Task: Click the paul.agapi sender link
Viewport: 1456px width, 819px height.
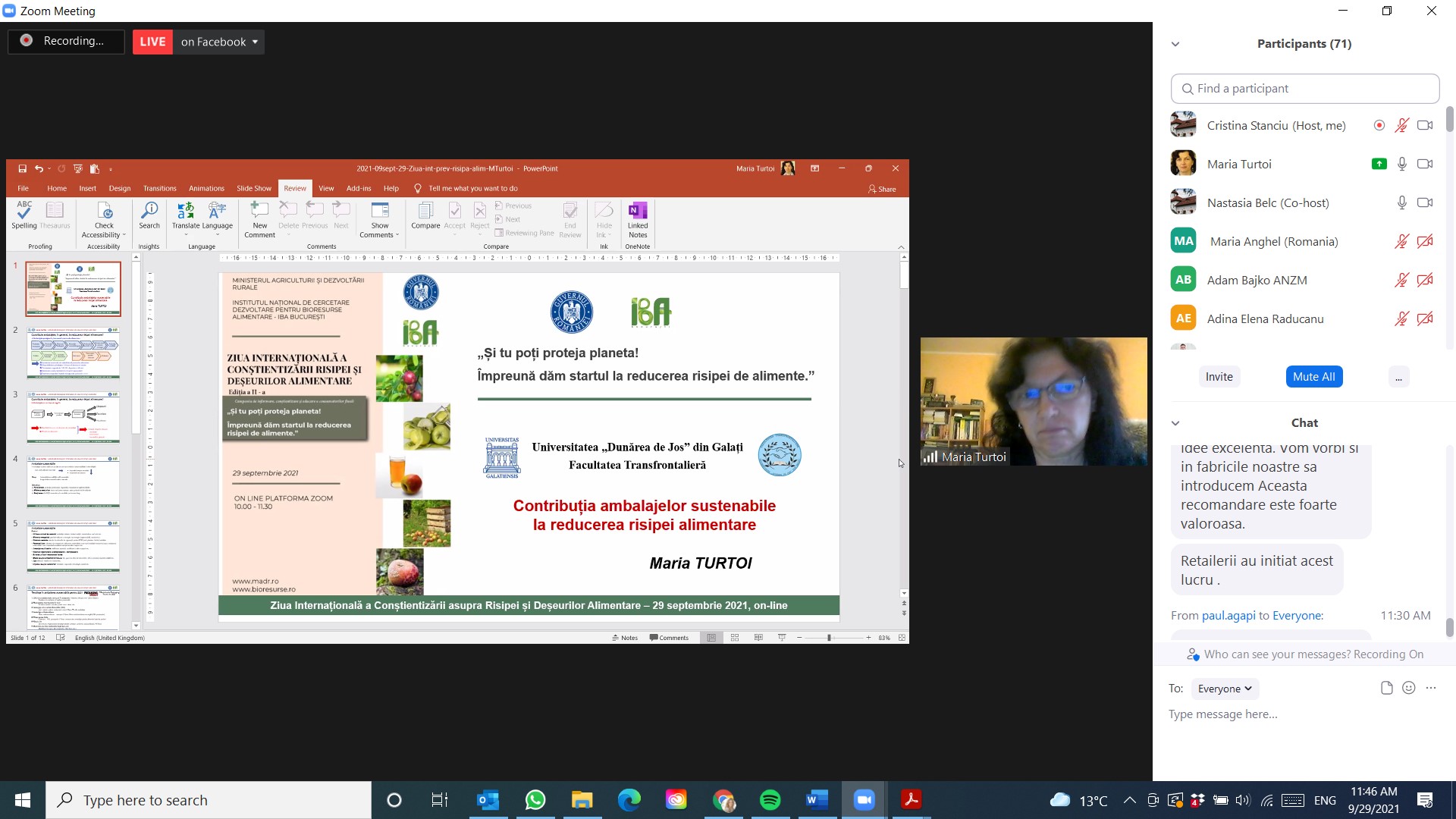Action: [1228, 616]
